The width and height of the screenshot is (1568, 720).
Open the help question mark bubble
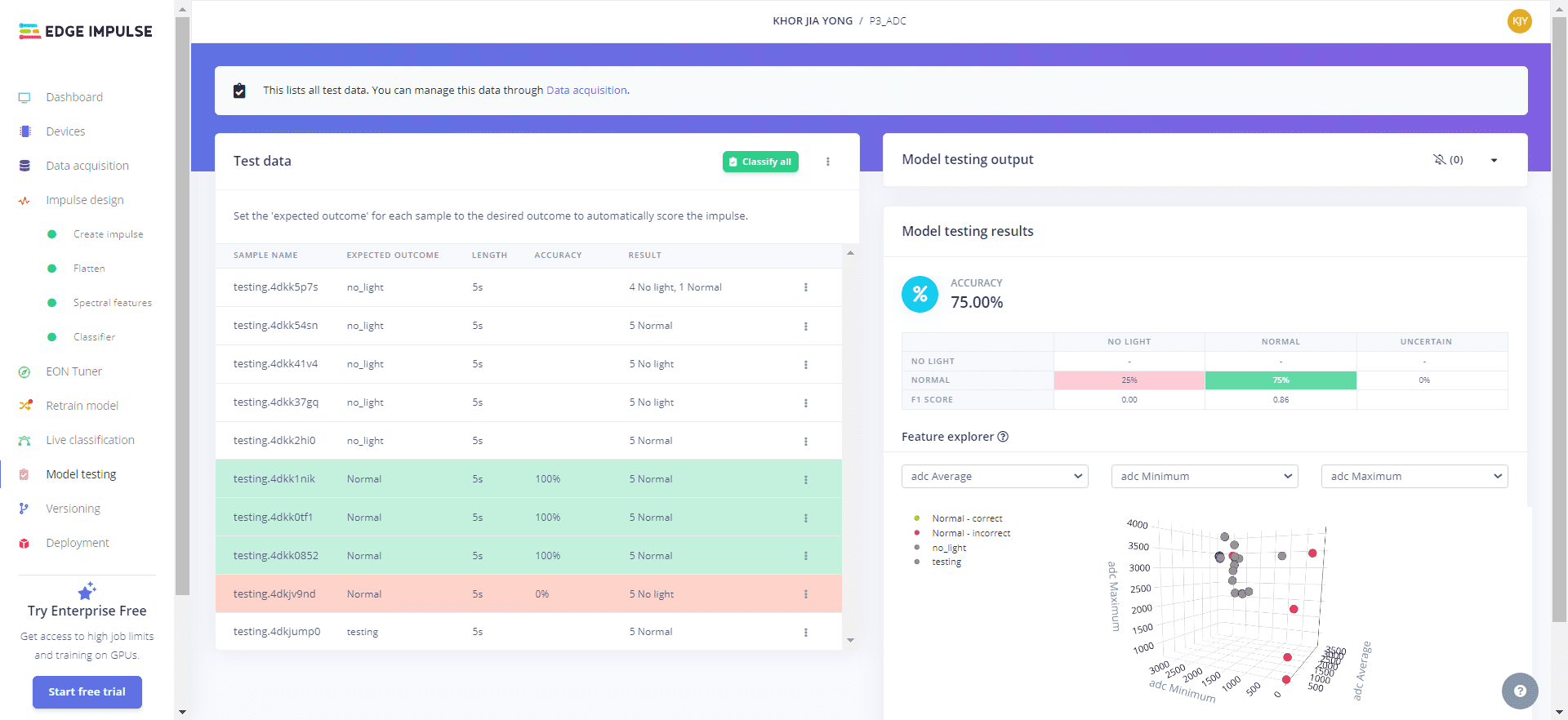[1519, 691]
